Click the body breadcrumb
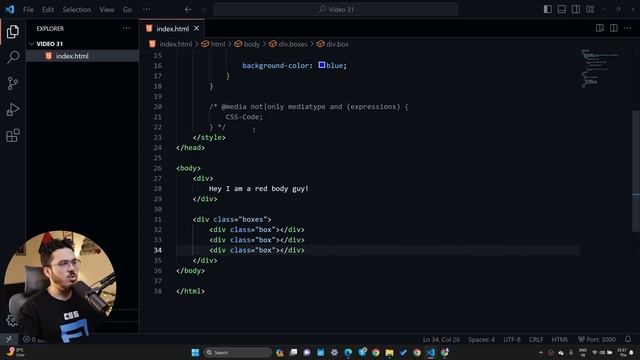Screen dimensions: 640x360 pyautogui.click(x=251, y=44)
